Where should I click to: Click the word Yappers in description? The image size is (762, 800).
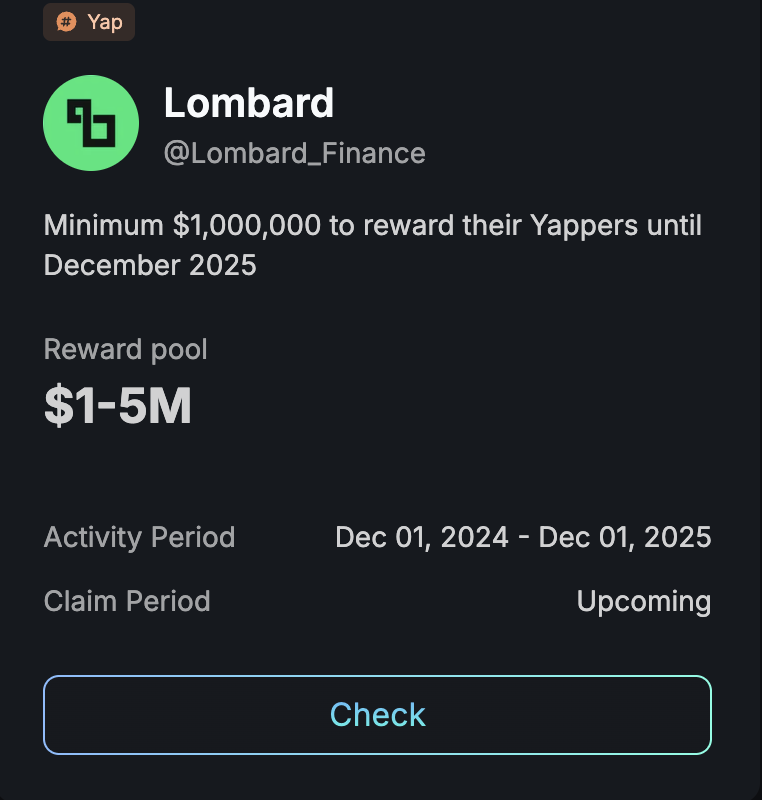tap(583, 226)
